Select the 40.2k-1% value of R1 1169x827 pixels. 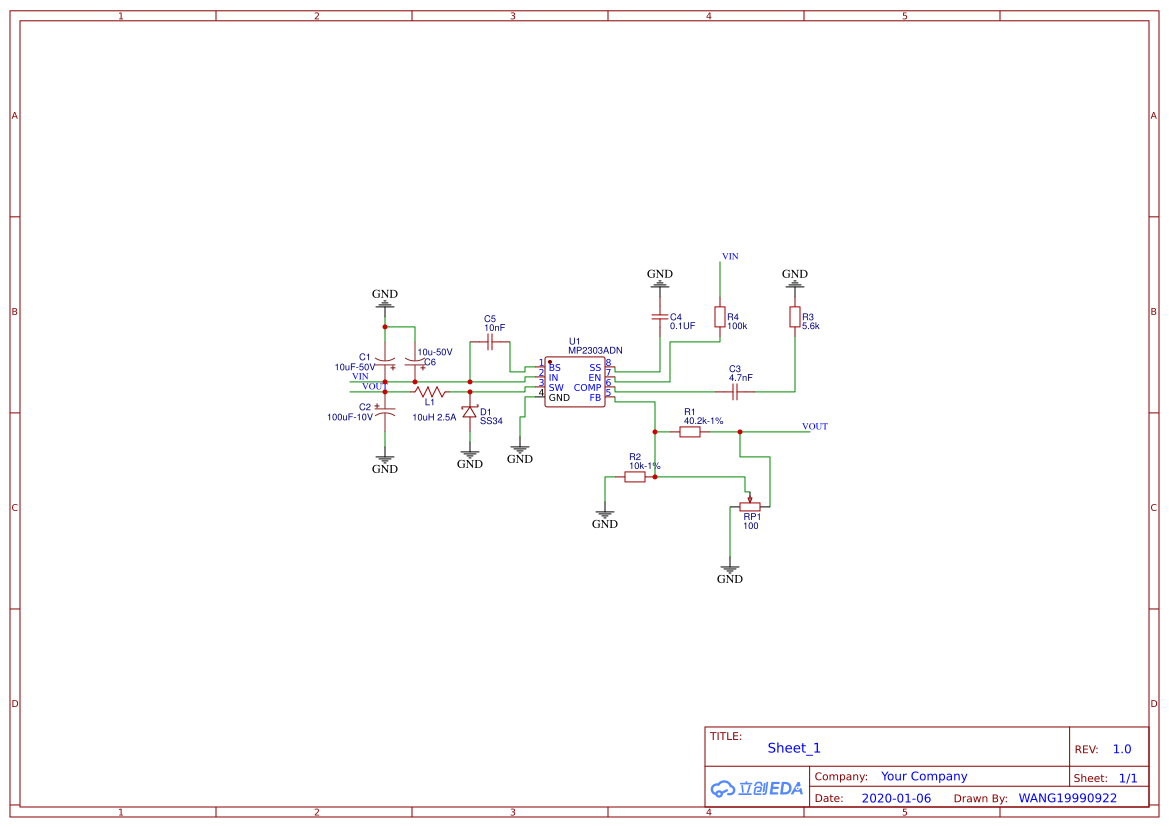(703, 421)
